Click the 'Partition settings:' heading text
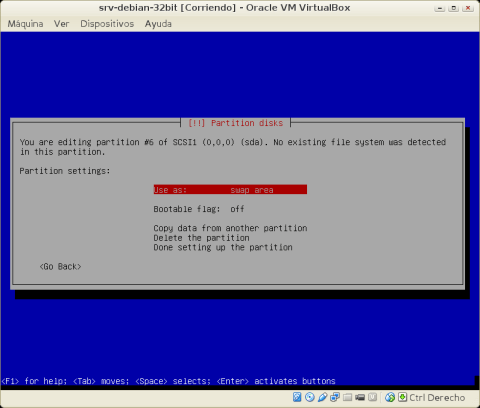The height and width of the screenshot is (408, 480). coord(65,171)
